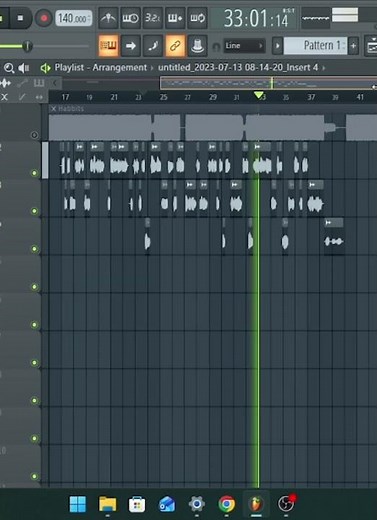Open playlist options via green speaker arrow icon
This screenshot has height=520, width=377.
click(45, 68)
